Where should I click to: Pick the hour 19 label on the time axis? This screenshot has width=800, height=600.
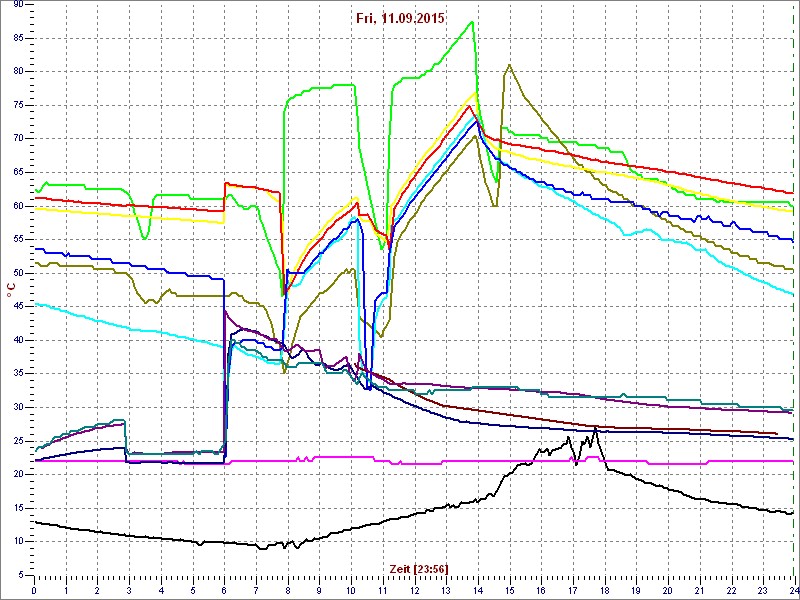tap(636, 588)
